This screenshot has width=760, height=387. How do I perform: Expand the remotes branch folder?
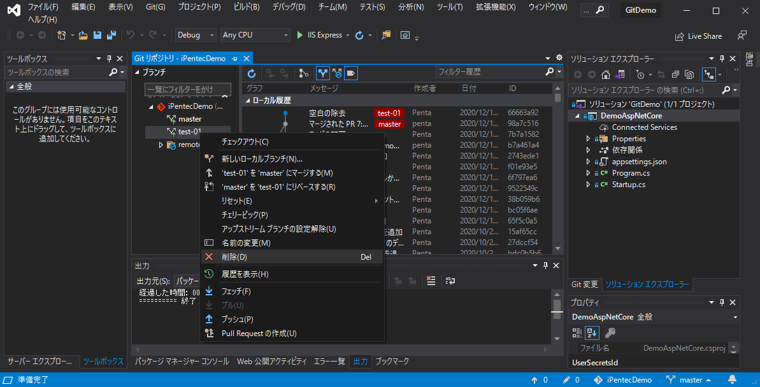tap(161, 145)
